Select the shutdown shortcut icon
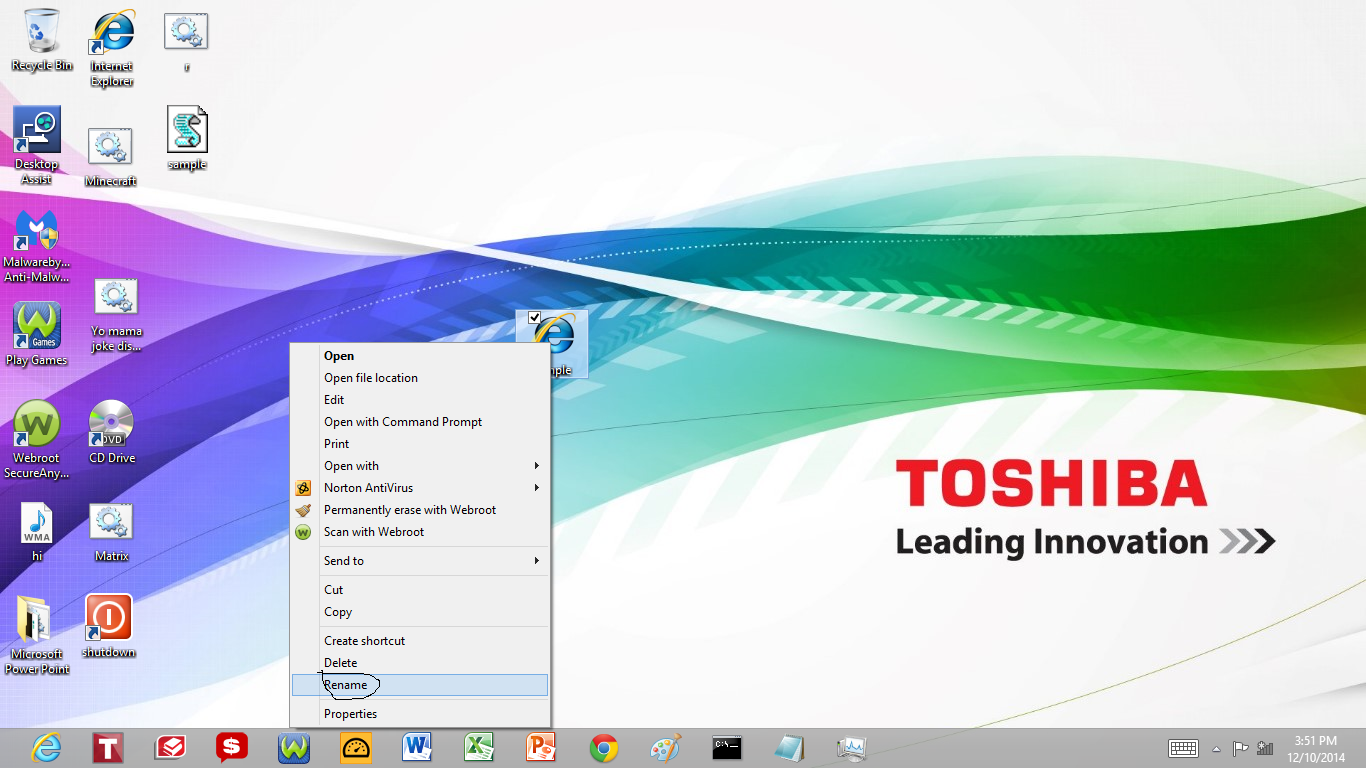 pos(109,626)
